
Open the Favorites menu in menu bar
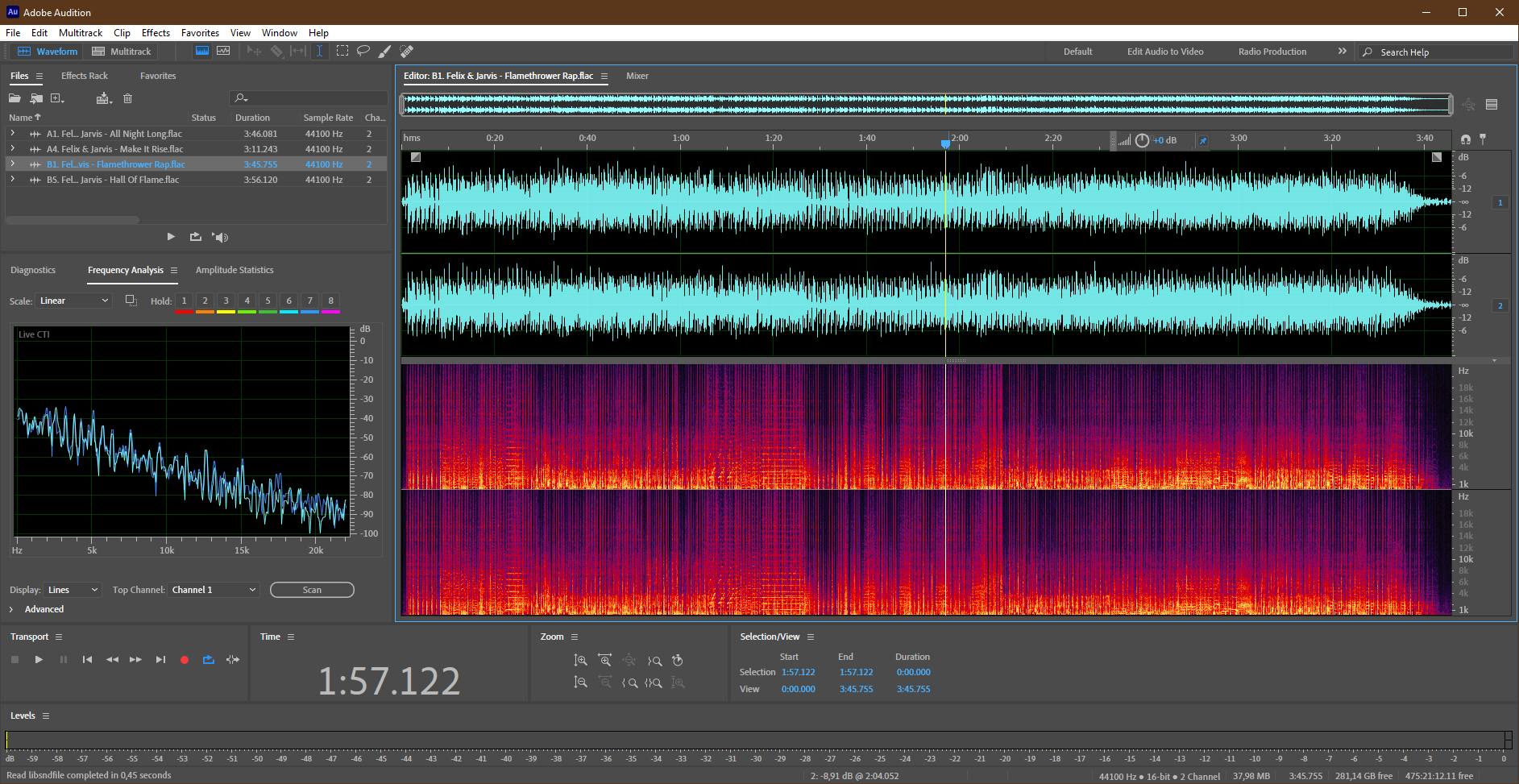[x=200, y=33]
